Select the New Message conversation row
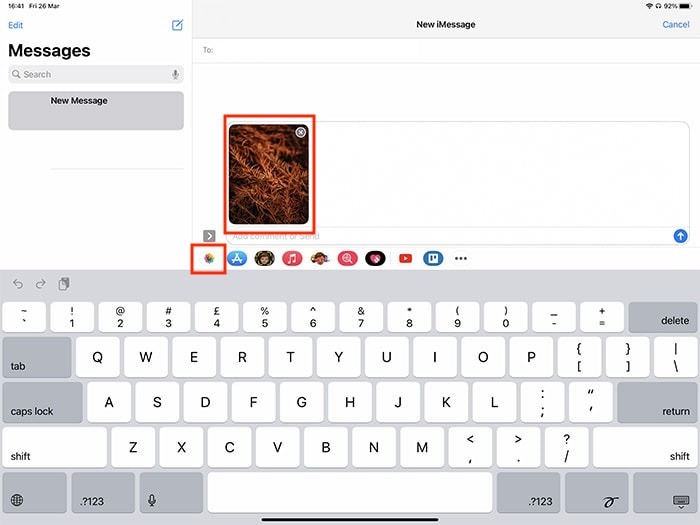The image size is (700, 525). 96,111
